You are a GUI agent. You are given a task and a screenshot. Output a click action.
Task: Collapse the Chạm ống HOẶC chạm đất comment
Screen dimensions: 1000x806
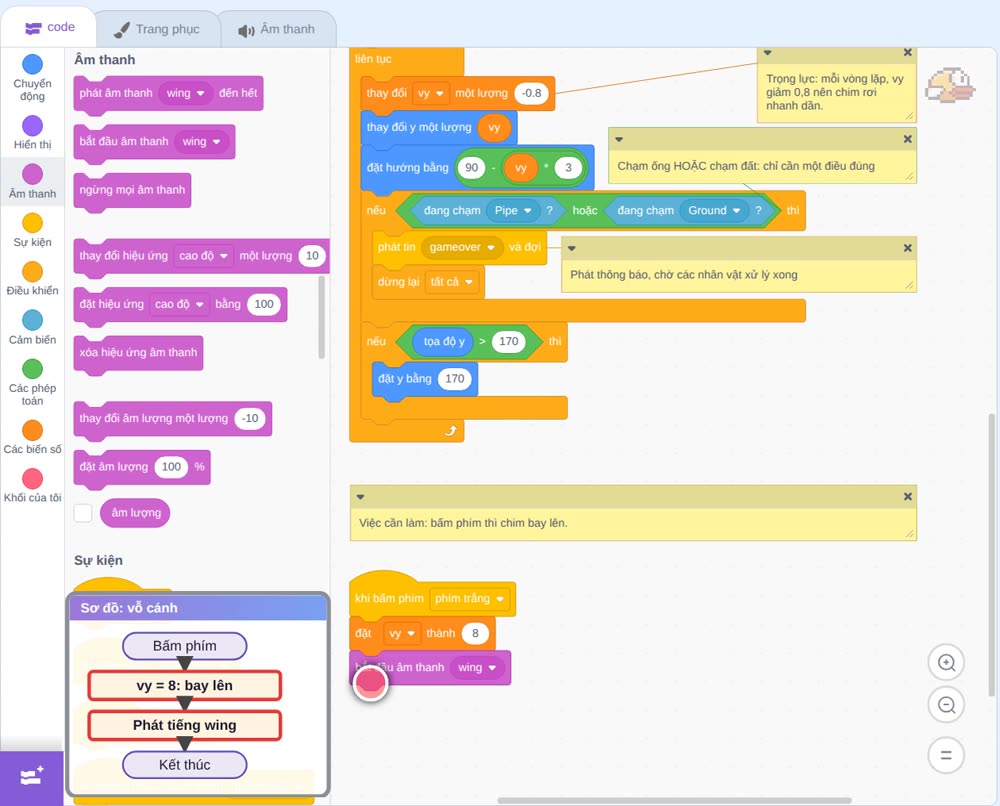(619, 139)
